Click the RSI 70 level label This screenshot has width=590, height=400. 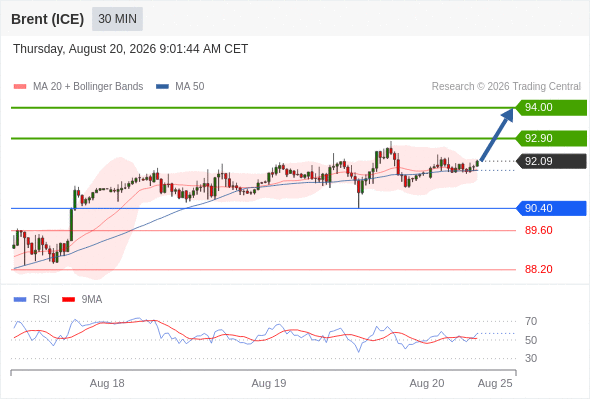(x=531, y=321)
